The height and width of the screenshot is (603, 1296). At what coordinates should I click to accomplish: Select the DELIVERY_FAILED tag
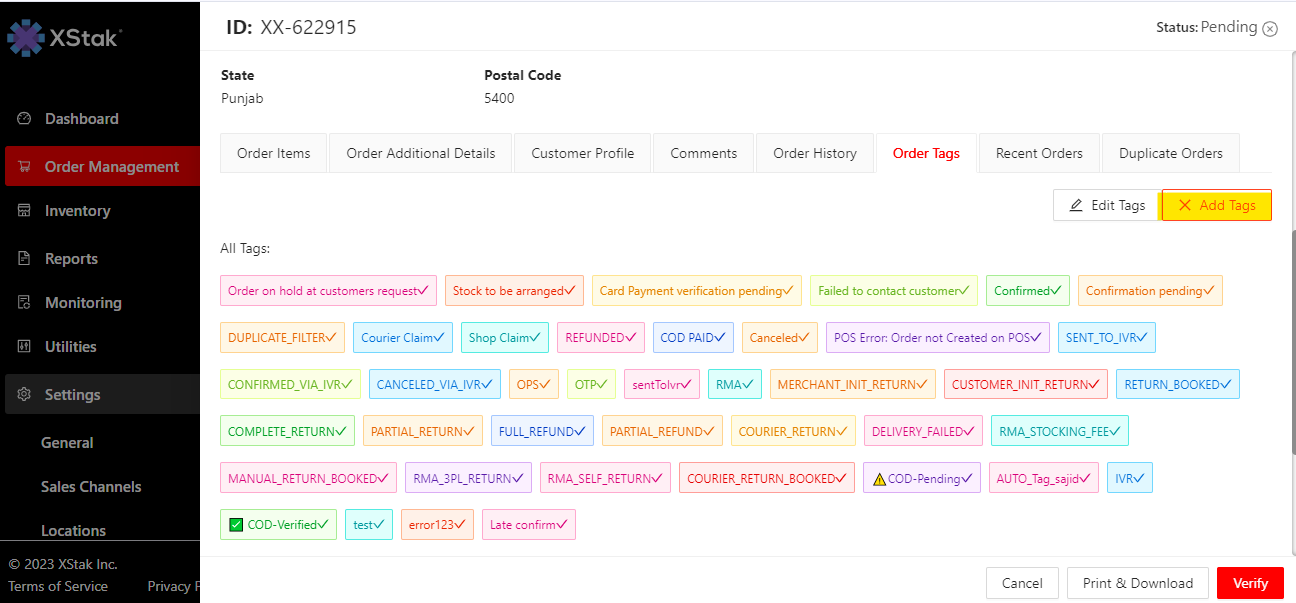[922, 432]
